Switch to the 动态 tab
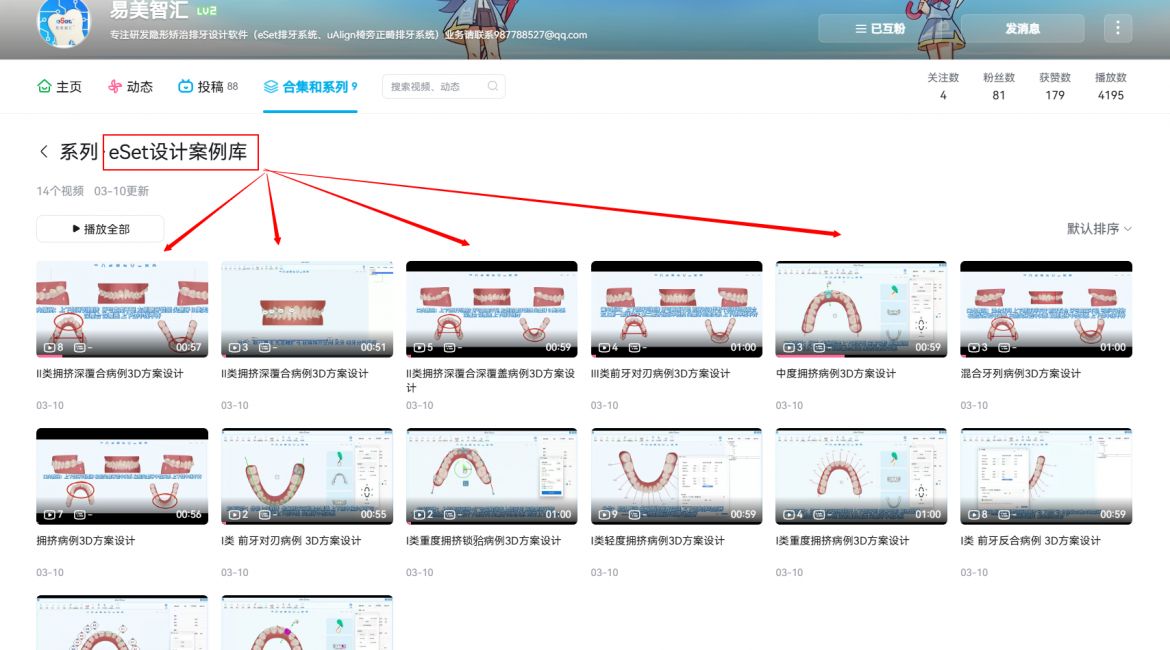The height and width of the screenshot is (650, 1170). [x=139, y=87]
